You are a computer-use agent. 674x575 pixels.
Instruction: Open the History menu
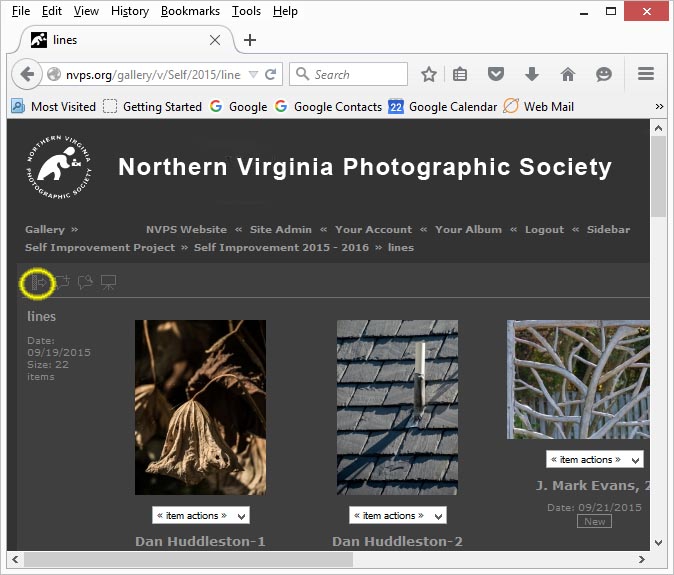click(130, 11)
